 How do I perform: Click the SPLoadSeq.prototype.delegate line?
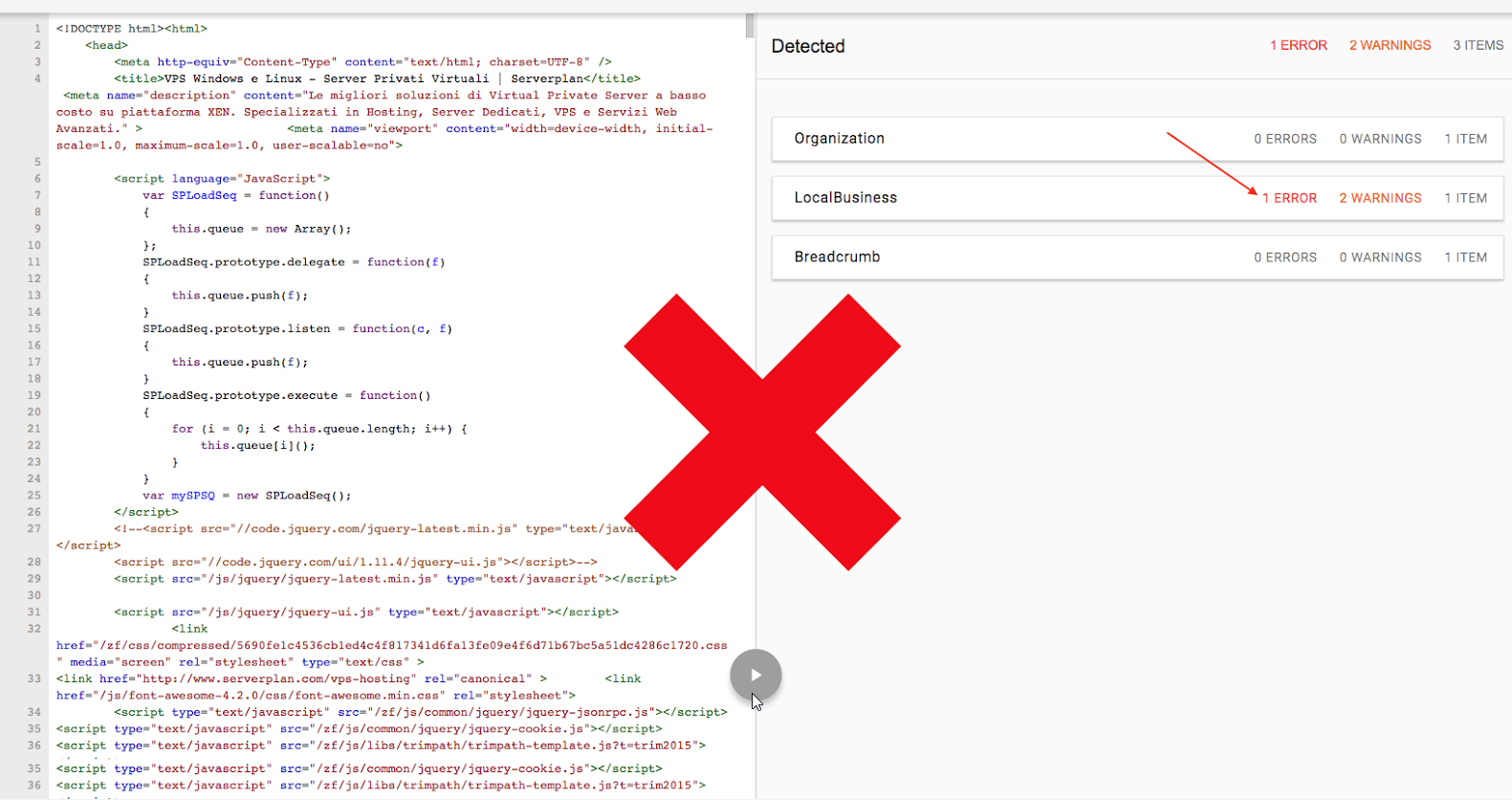[294, 262]
